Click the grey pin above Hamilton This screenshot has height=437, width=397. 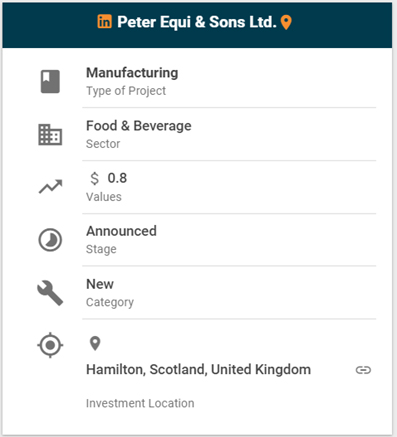click(95, 343)
